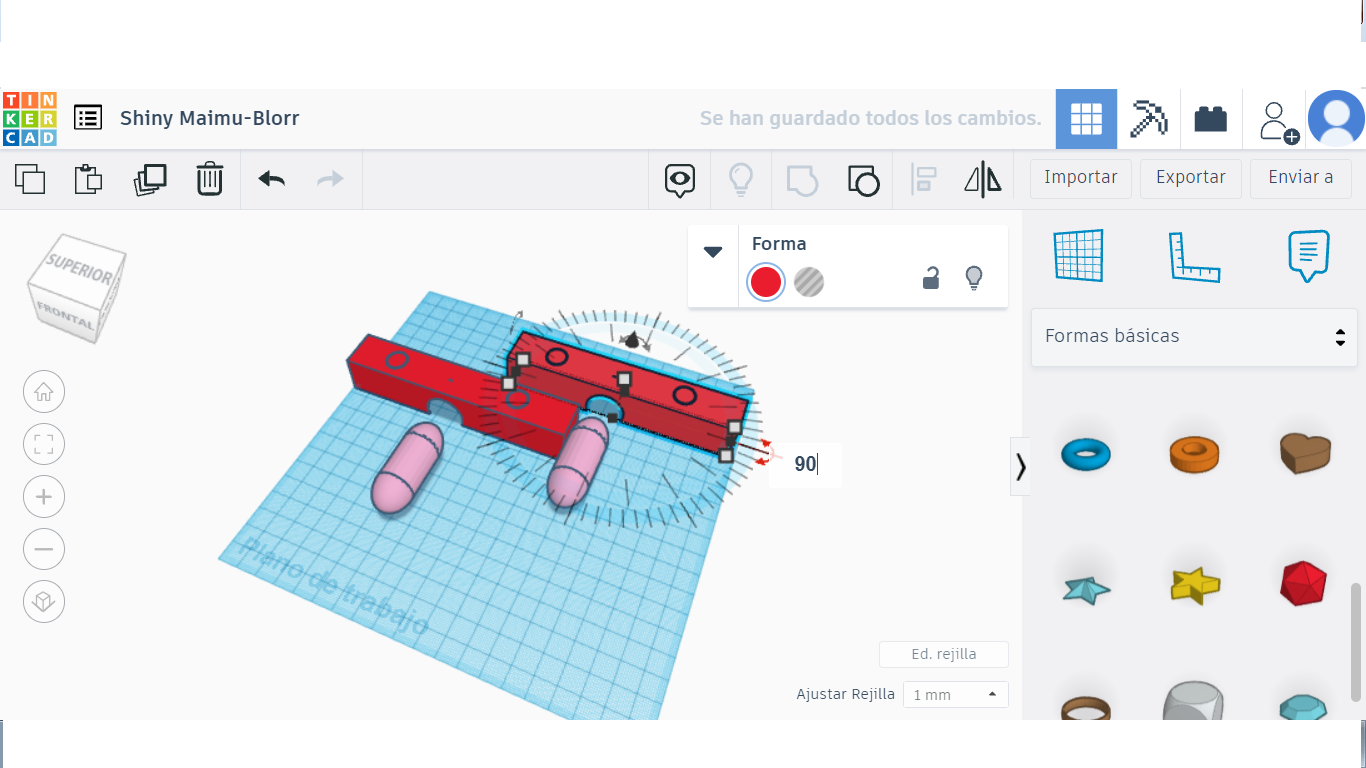The width and height of the screenshot is (1366, 768).
Task: Fit all shapes in view
Action: click(44, 445)
